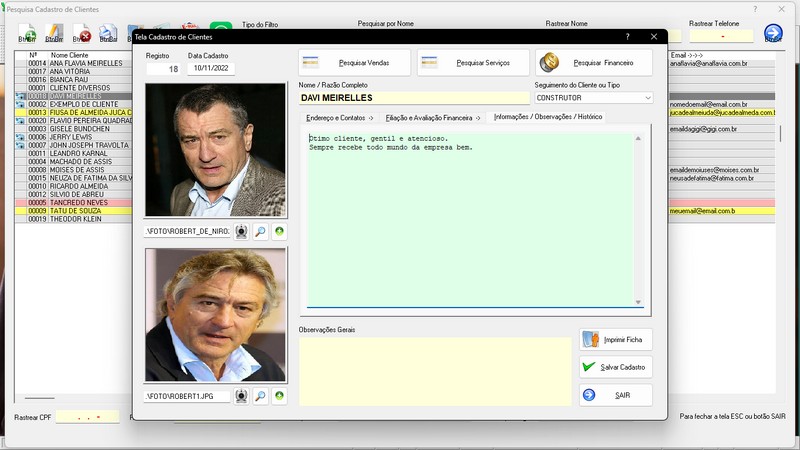Click green plus beside upper photo path
This screenshot has height=450, width=800.
tap(279, 232)
